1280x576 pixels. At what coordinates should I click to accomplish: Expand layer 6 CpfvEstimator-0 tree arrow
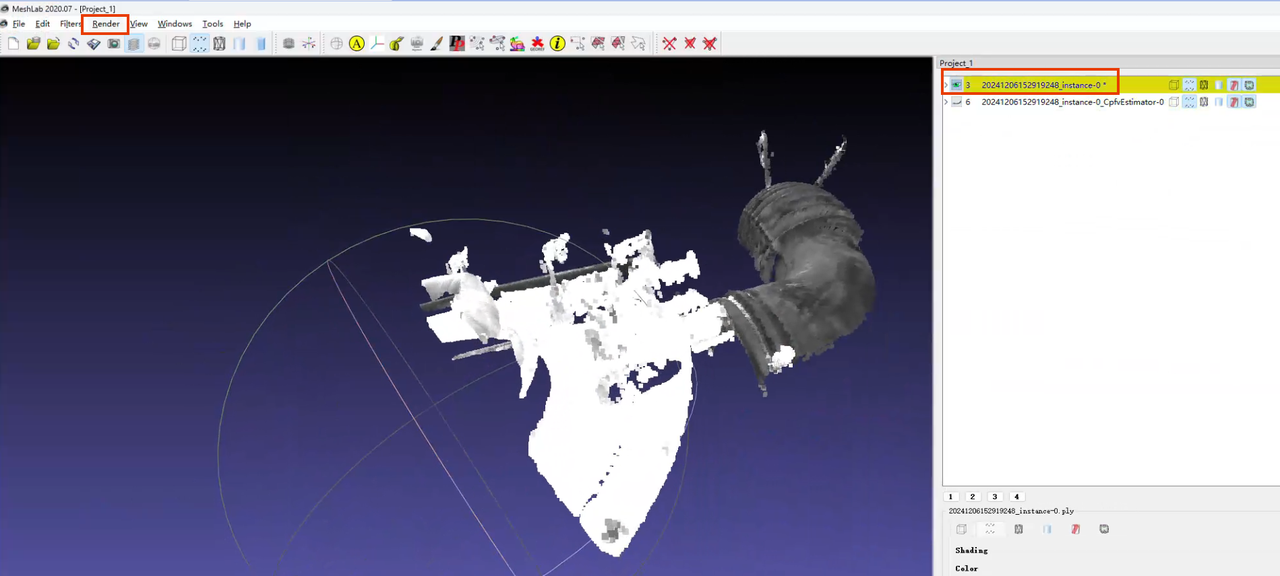[x=946, y=102]
